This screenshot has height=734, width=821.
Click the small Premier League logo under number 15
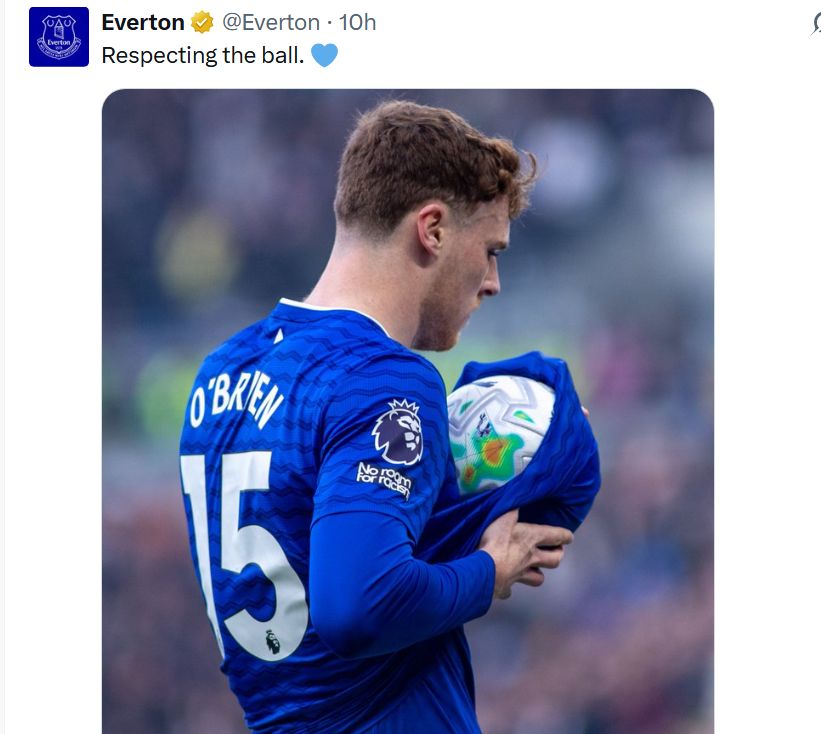pos(273,641)
